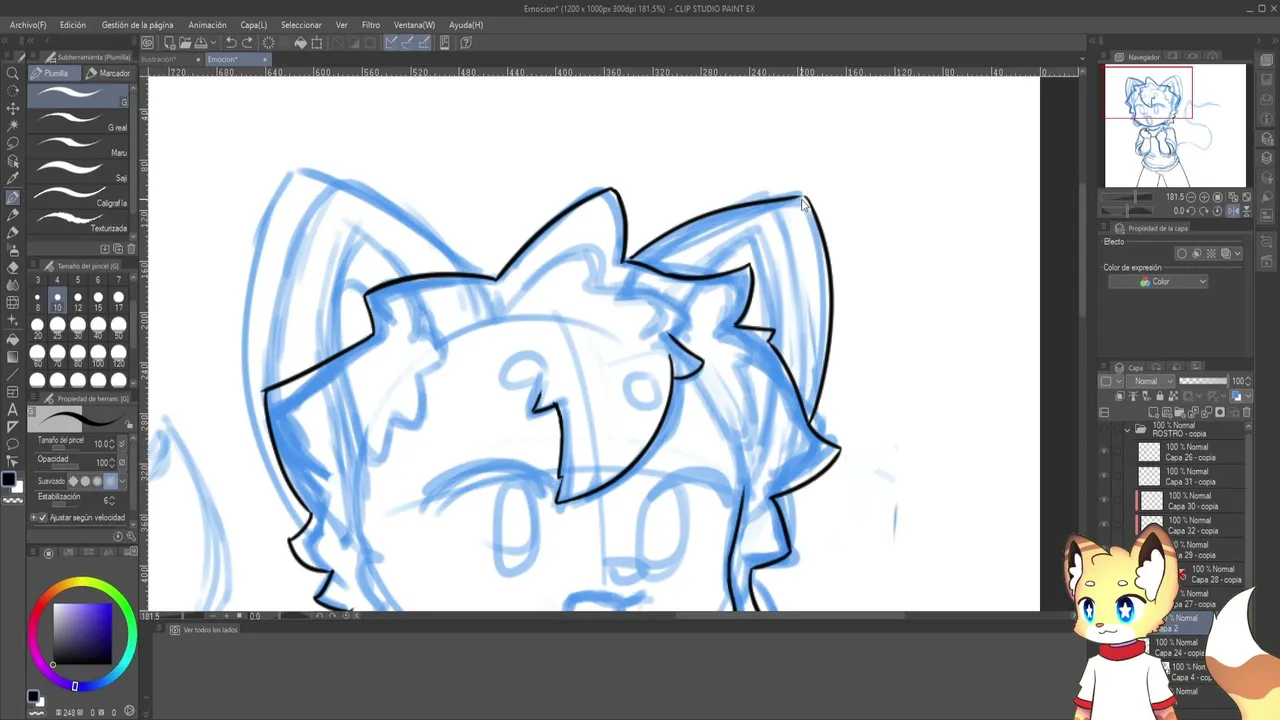Image resolution: width=1280 pixels, height=720 pixels.
Task: Duplicate the sub tool icon
Action: [118, 249]
